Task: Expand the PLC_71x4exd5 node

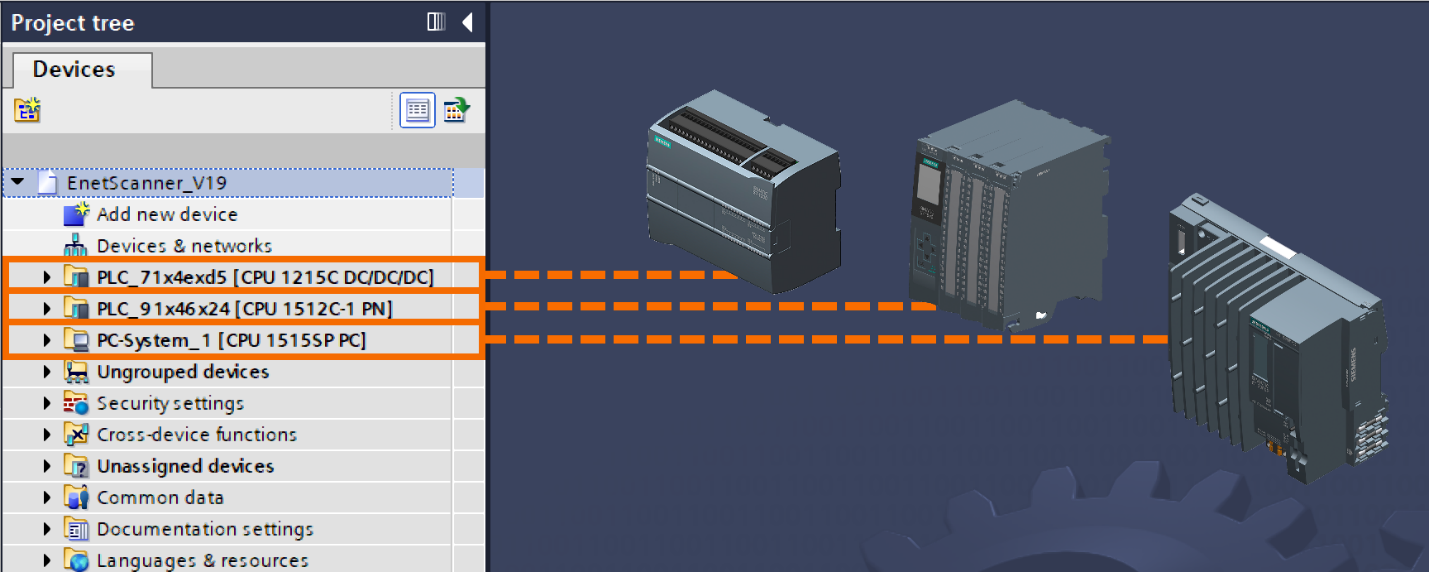Action: pos(46,277)
